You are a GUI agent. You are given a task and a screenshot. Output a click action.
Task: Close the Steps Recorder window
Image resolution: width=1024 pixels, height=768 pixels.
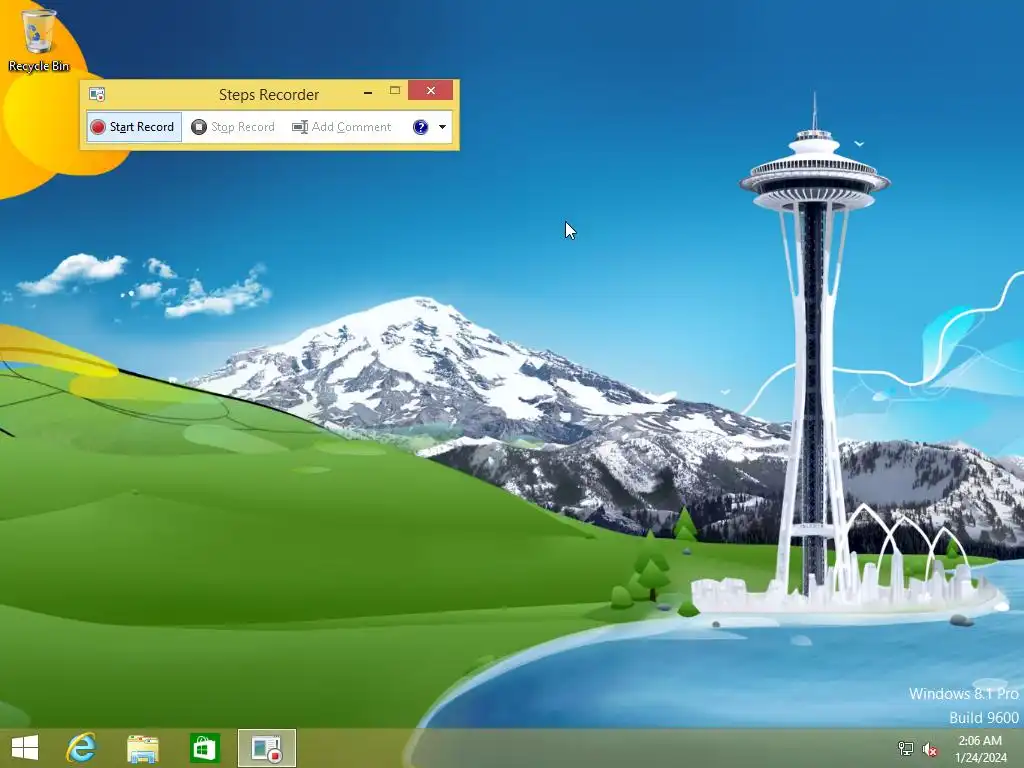point(430,91)
